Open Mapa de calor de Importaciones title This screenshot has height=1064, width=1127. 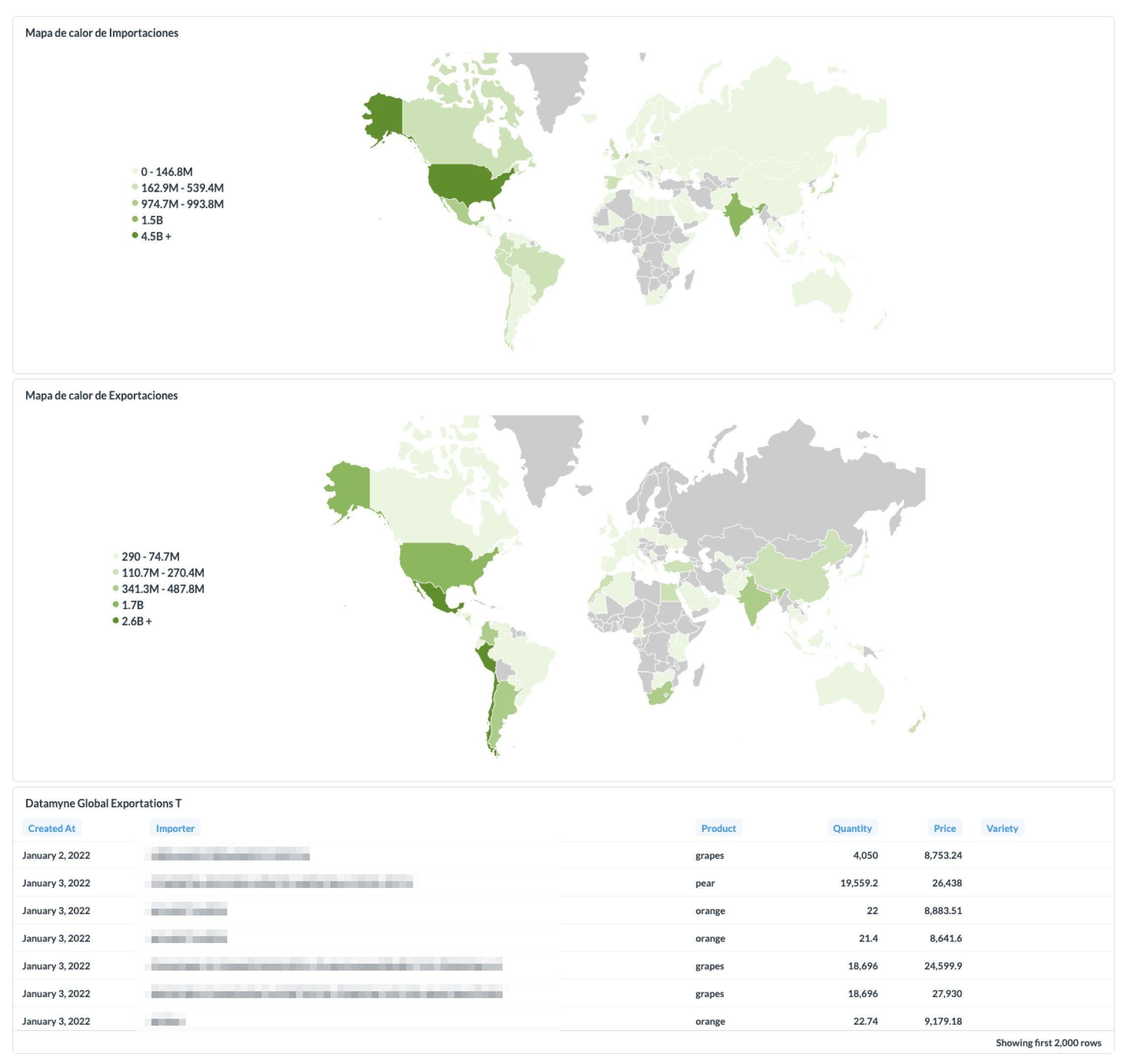coord(101,33)
